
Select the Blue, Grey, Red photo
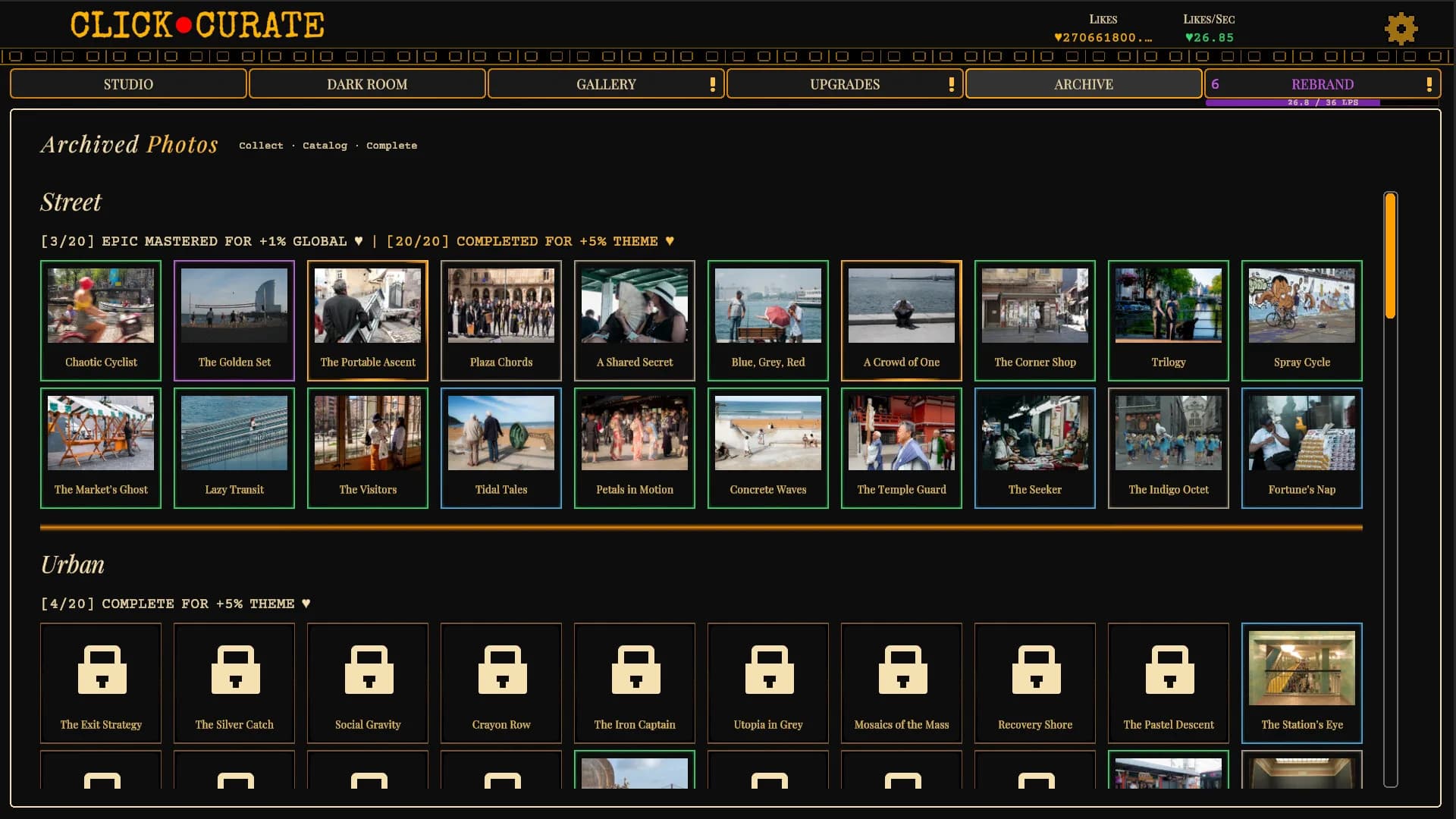tap(768, 321)
